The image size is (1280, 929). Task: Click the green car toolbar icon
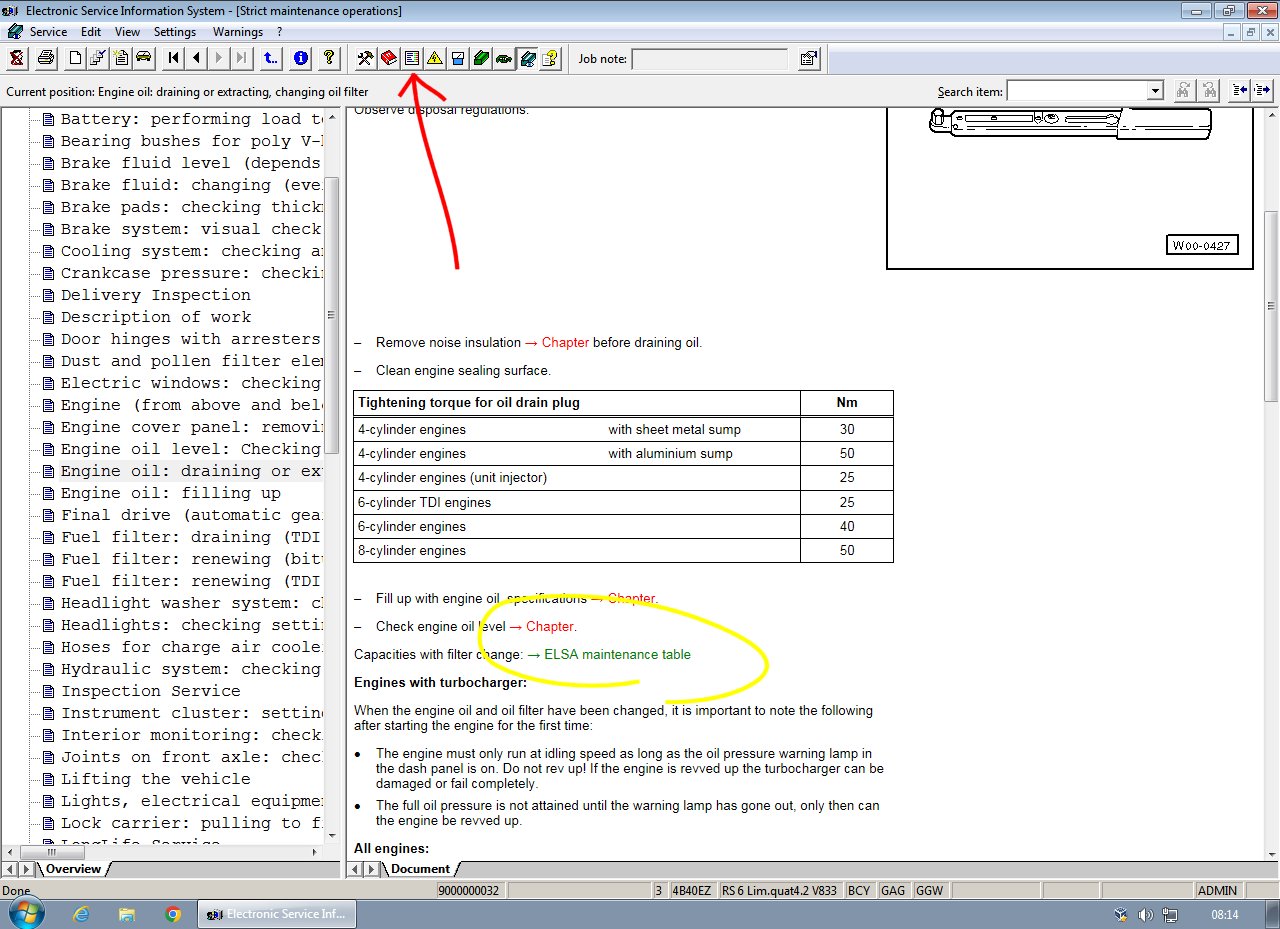tap(503, 58)
